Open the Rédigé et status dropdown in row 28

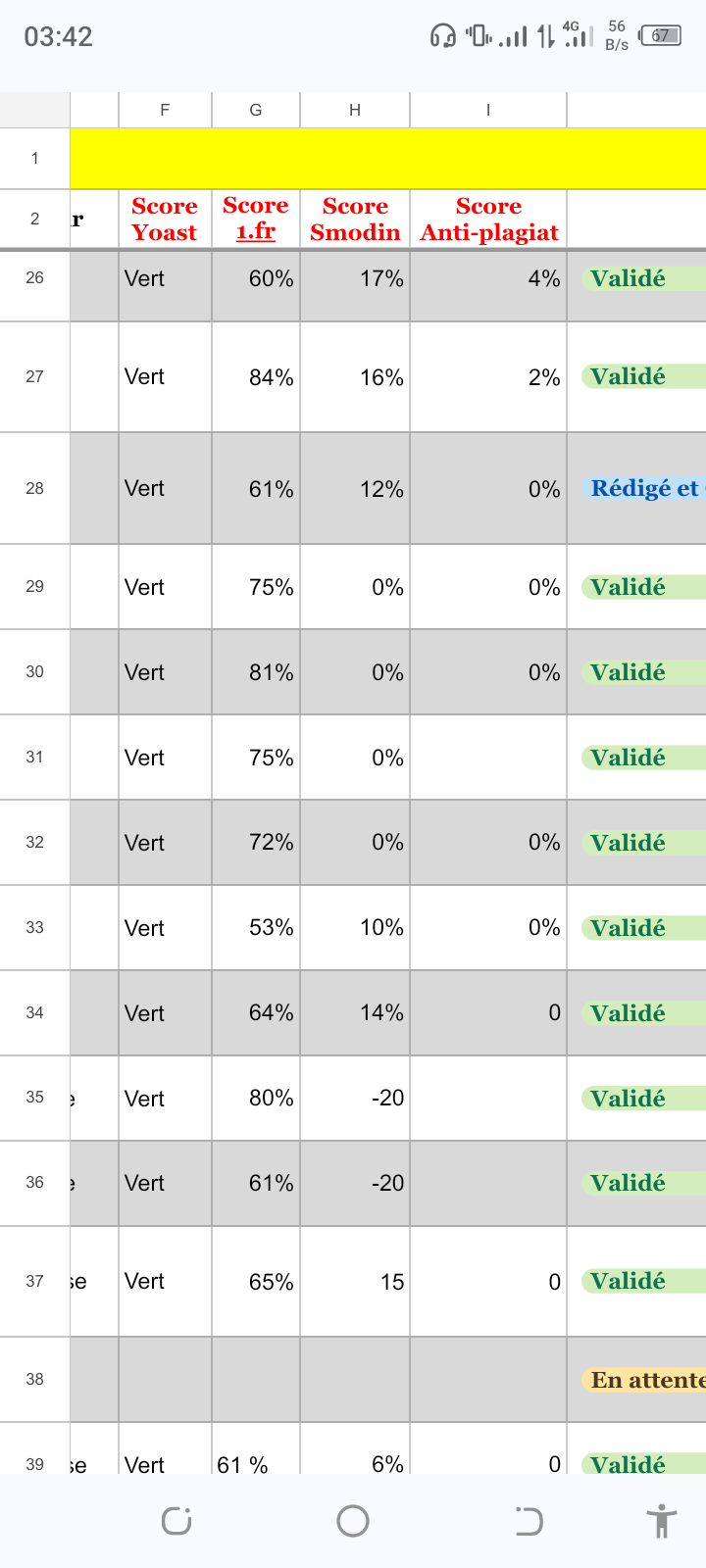click(x=644, y=488)
